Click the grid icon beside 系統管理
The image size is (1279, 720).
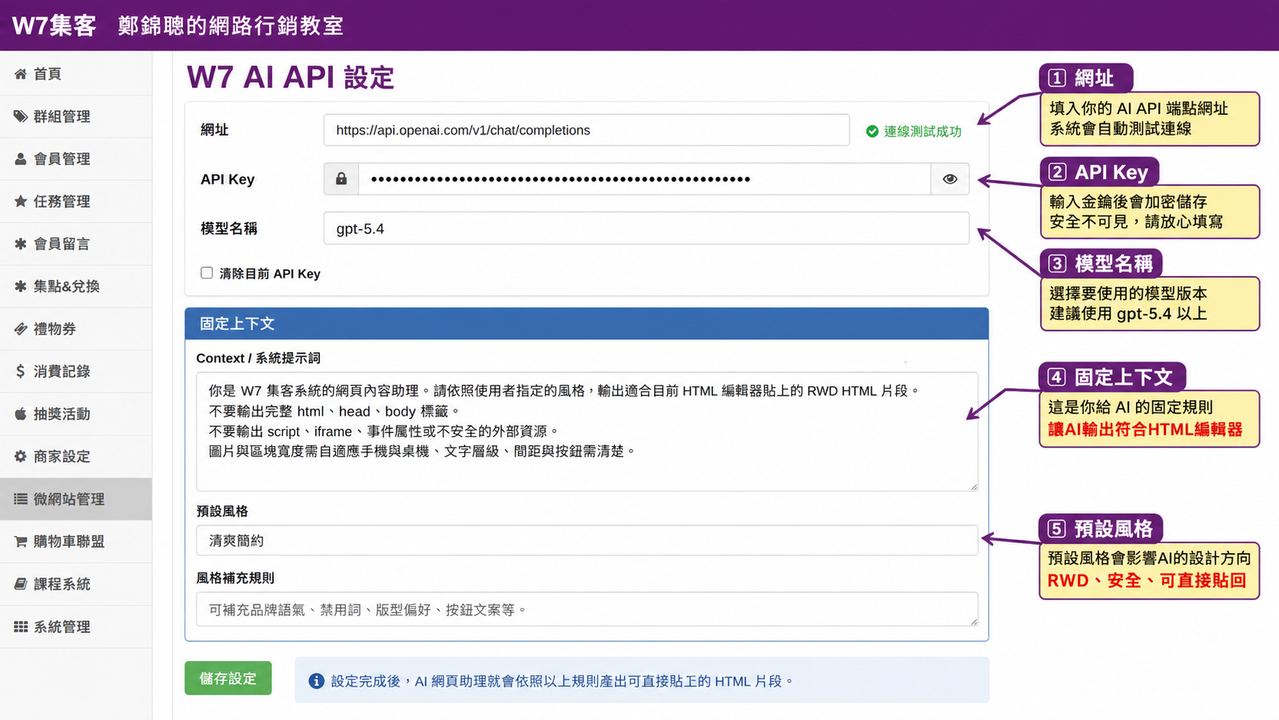(x=20, y=626)
